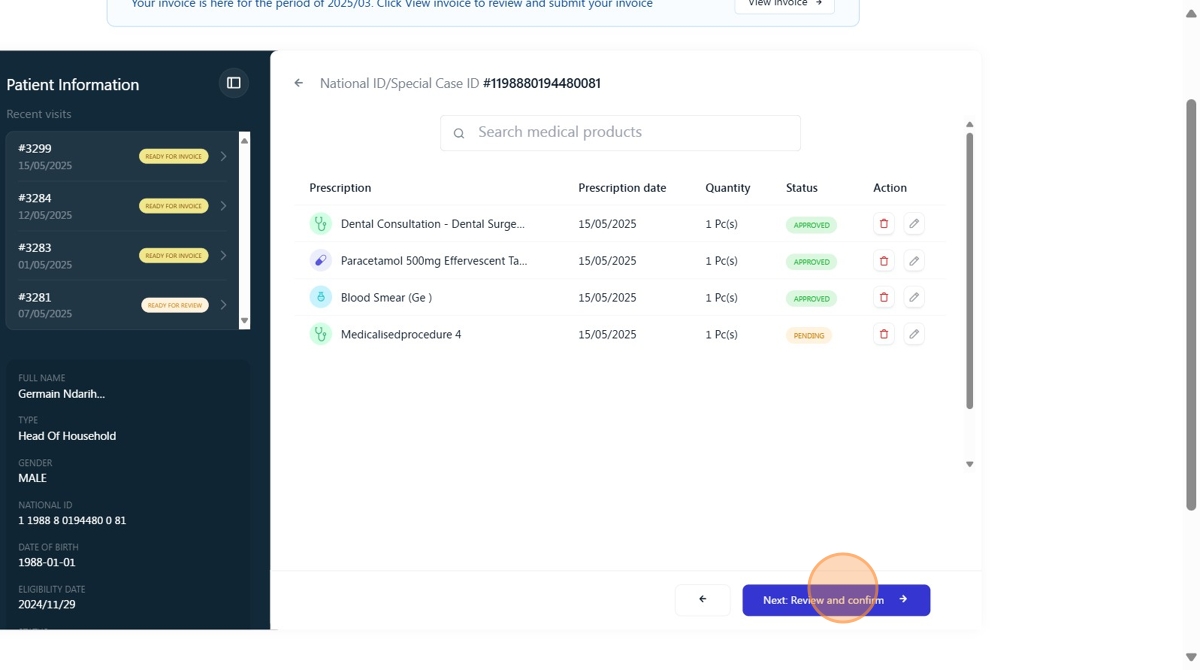Edit the Medicalisedprocedure 4 entry with pencil icon
The height and width of the screenshot is (670, 1200).
(x=914, y=334)
